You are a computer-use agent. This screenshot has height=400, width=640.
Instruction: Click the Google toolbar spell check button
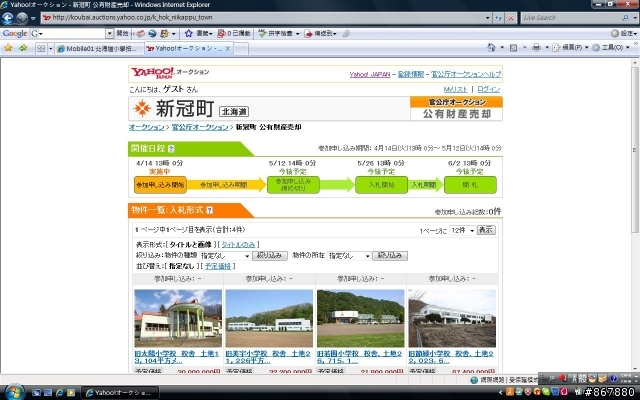(x=279, y=33)
